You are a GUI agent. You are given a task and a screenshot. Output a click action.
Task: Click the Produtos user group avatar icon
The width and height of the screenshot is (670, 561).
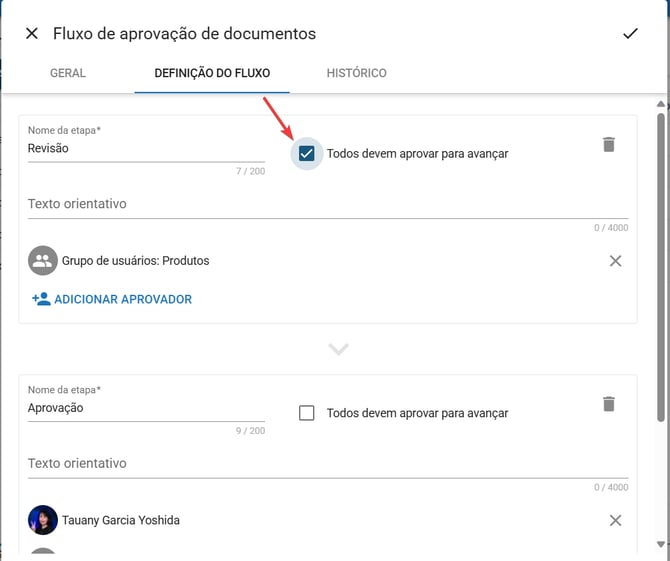[43, 261]
